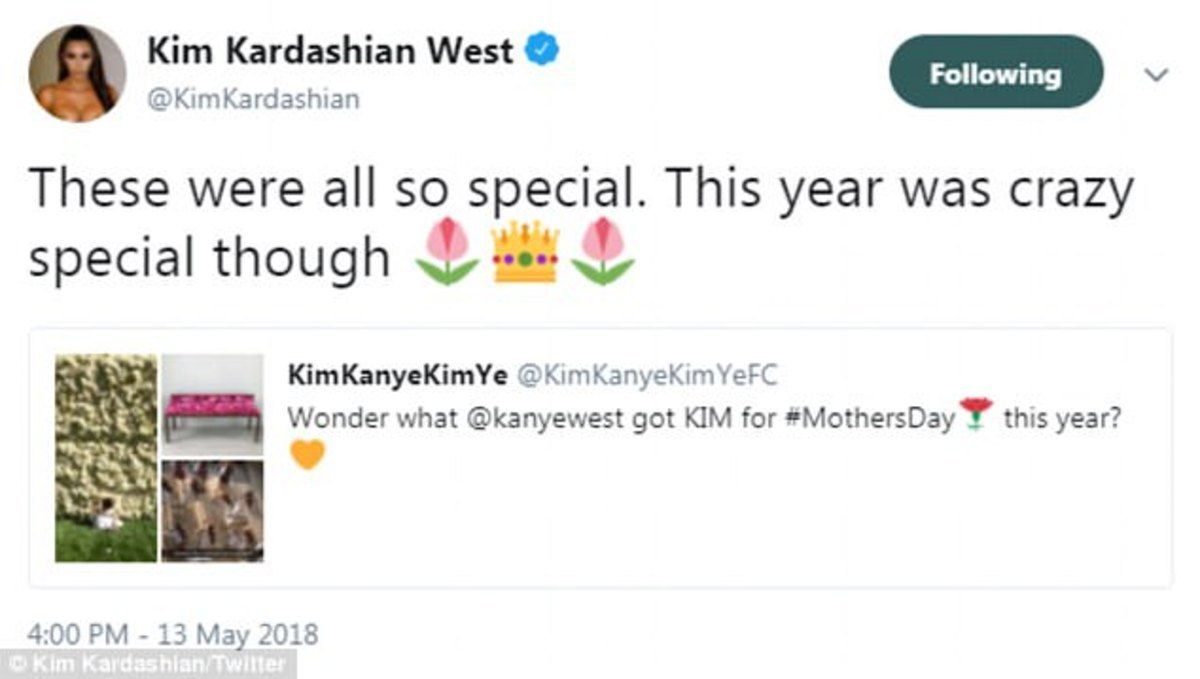1200x679 pixels.
Task: View the pink bench photo thumbnail
Action: [213, 405]
